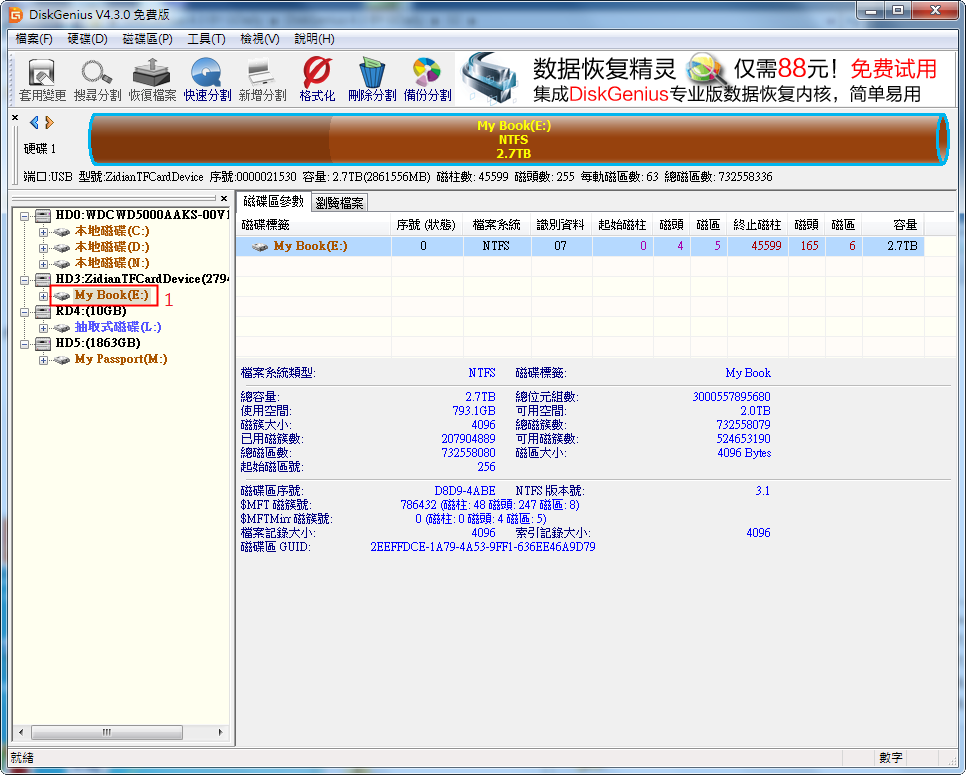Click the NTFS cell in the partition table row

pos(497,246)
